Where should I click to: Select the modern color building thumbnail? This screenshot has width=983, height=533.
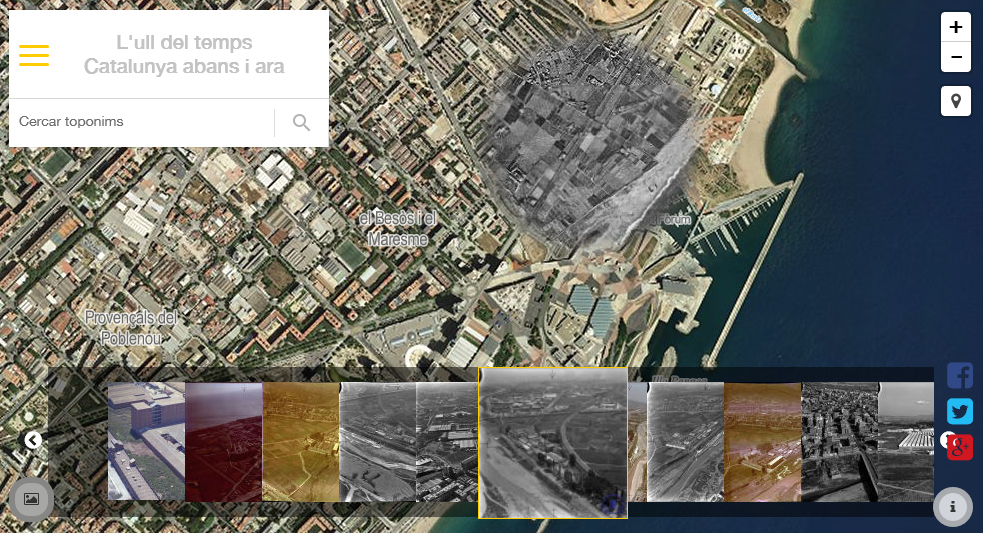pyautogui.click(x=146, y=441)
